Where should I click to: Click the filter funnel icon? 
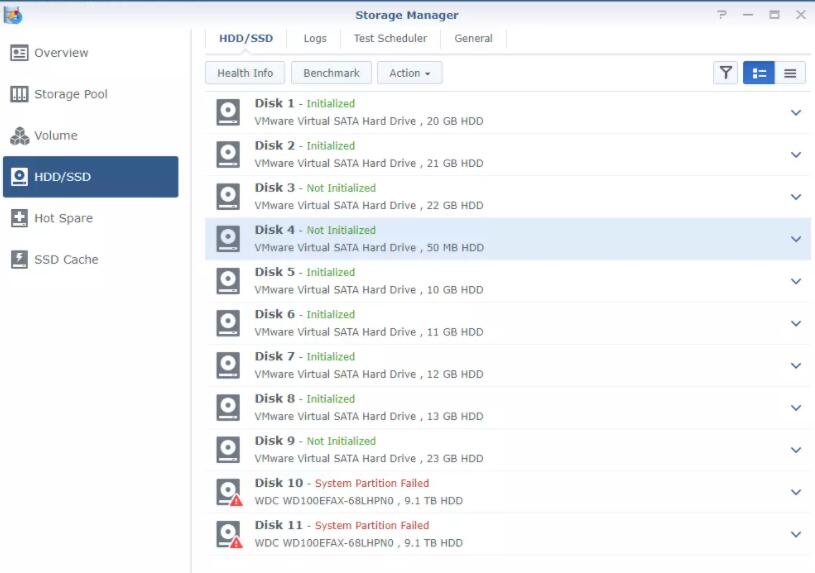(x=726, y=73)
